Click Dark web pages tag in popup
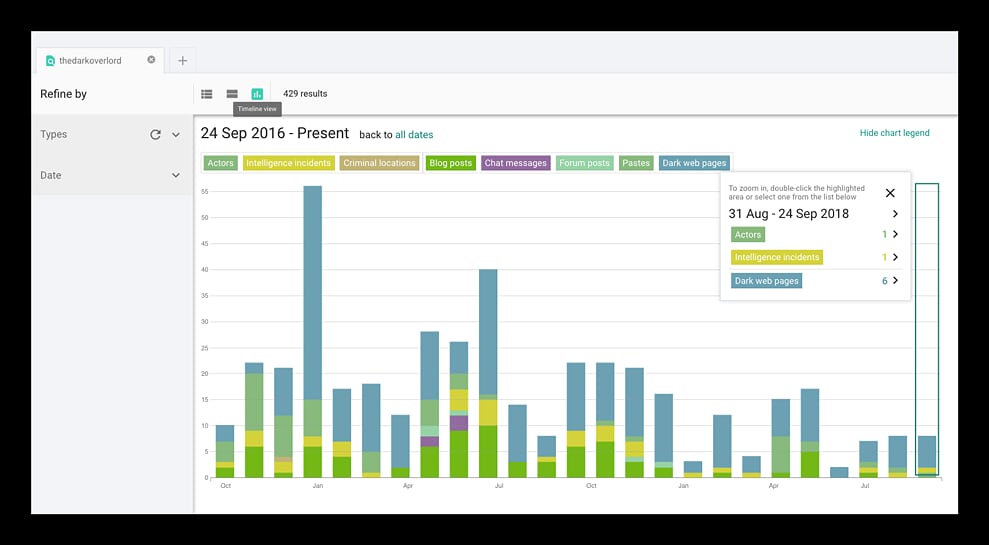 766,281
